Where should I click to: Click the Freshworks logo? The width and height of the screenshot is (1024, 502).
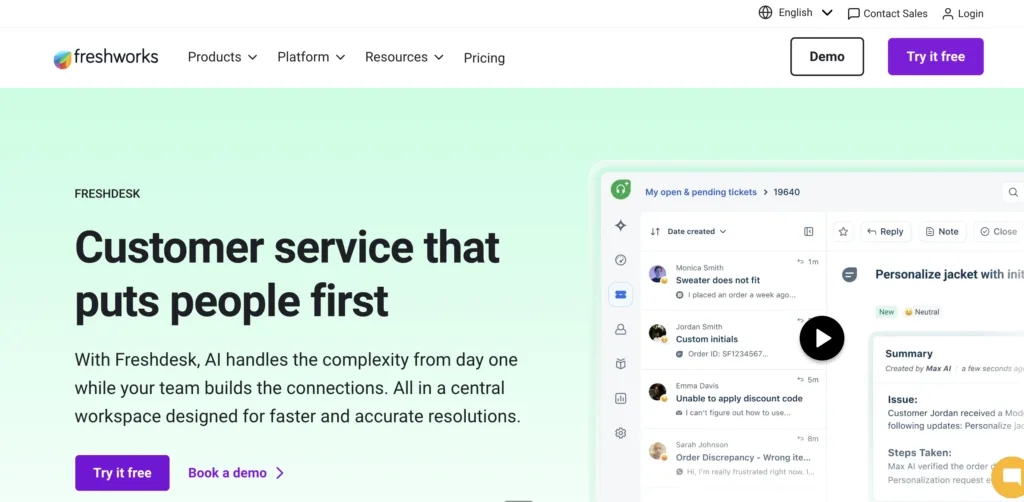(x=106, y=57)
